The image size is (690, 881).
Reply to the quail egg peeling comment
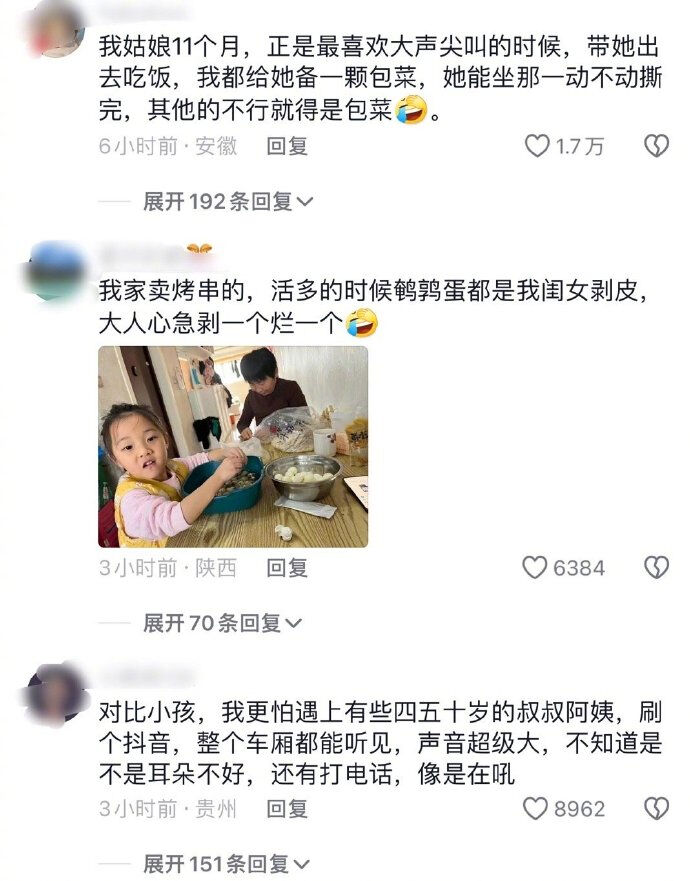(287, 567)
